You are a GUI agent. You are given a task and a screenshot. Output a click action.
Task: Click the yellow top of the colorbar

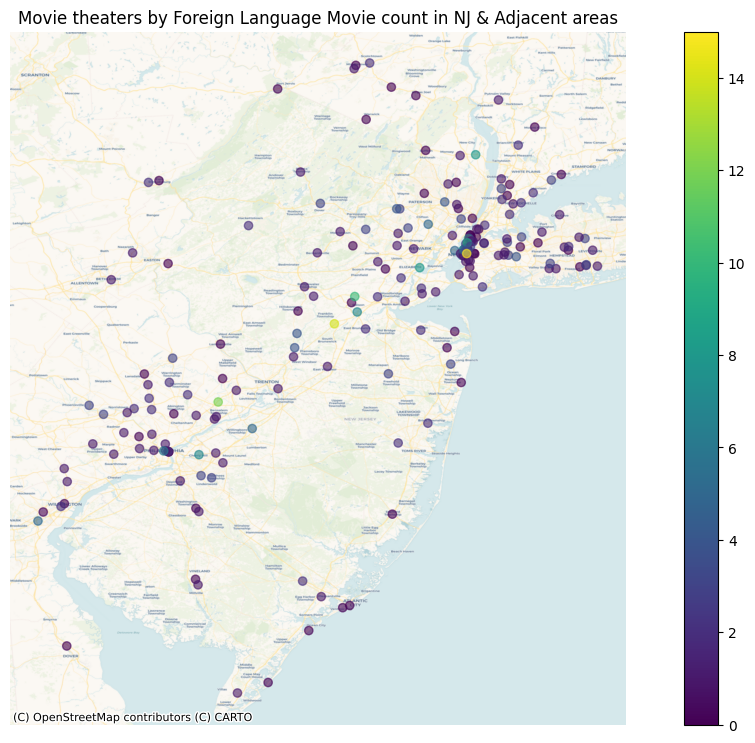pyautogui.click(x=701, y=38)
